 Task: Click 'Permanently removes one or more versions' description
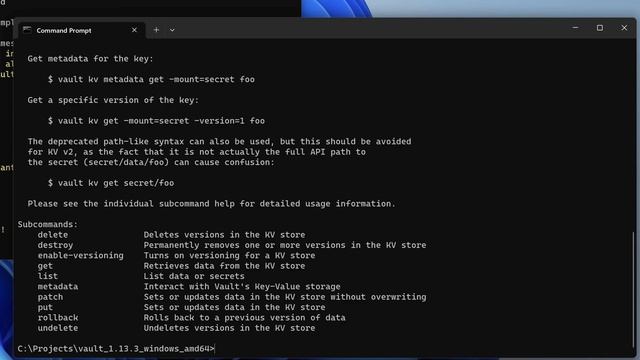(x=284, y=245)
